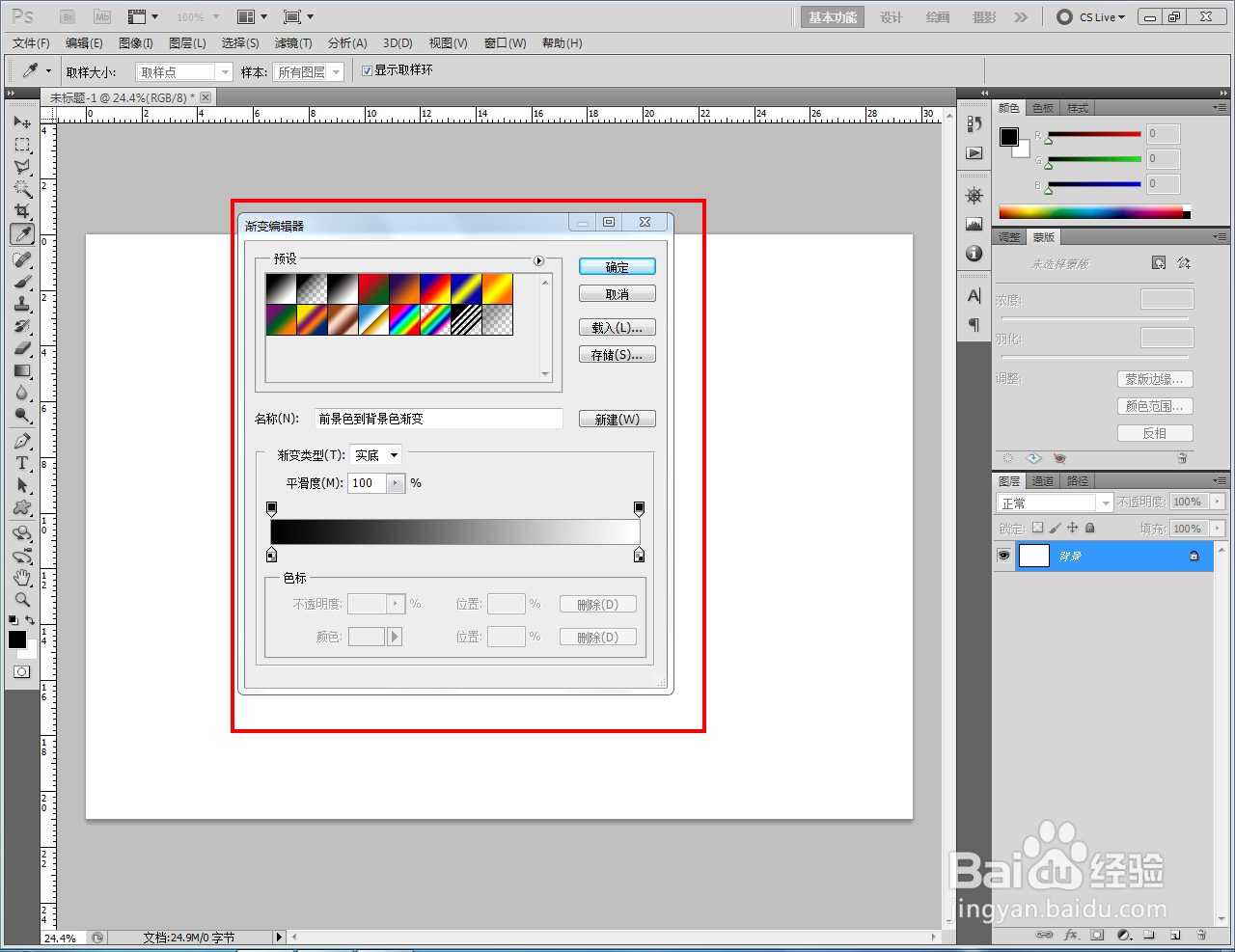This screenshot has width=1235, height=952.
Task: Select the Move tool
Action: (x=22, y=122)
